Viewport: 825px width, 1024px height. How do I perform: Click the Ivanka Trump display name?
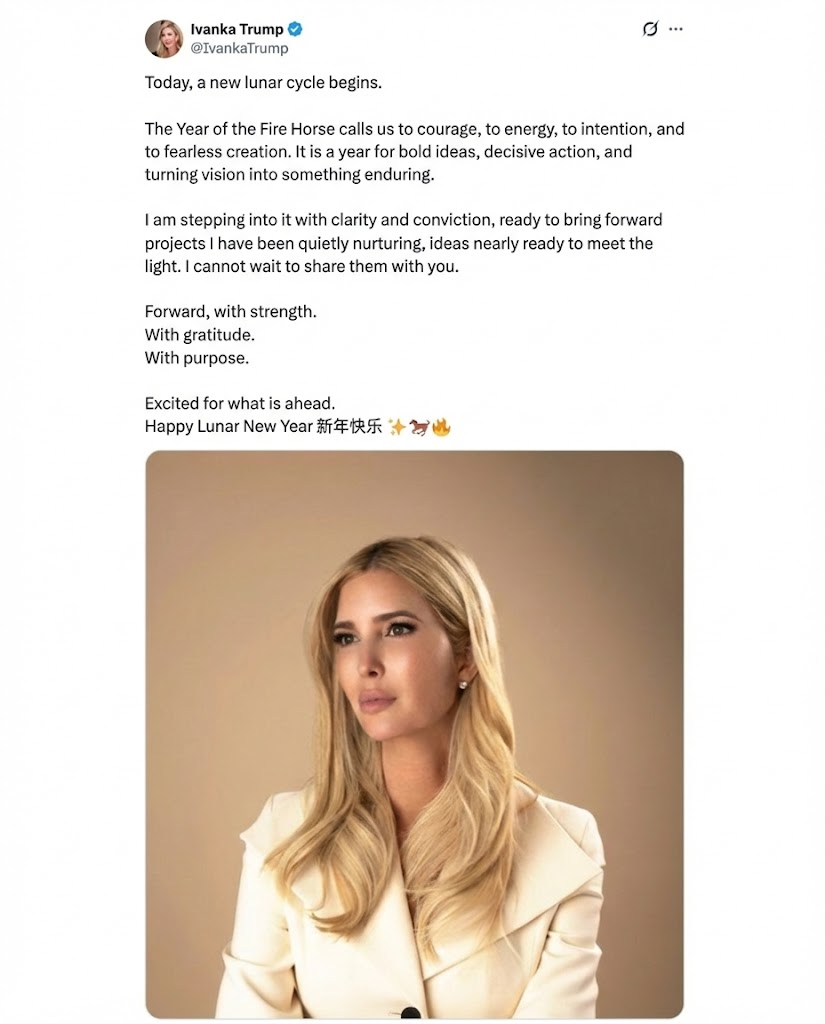[x=236, y=29]
